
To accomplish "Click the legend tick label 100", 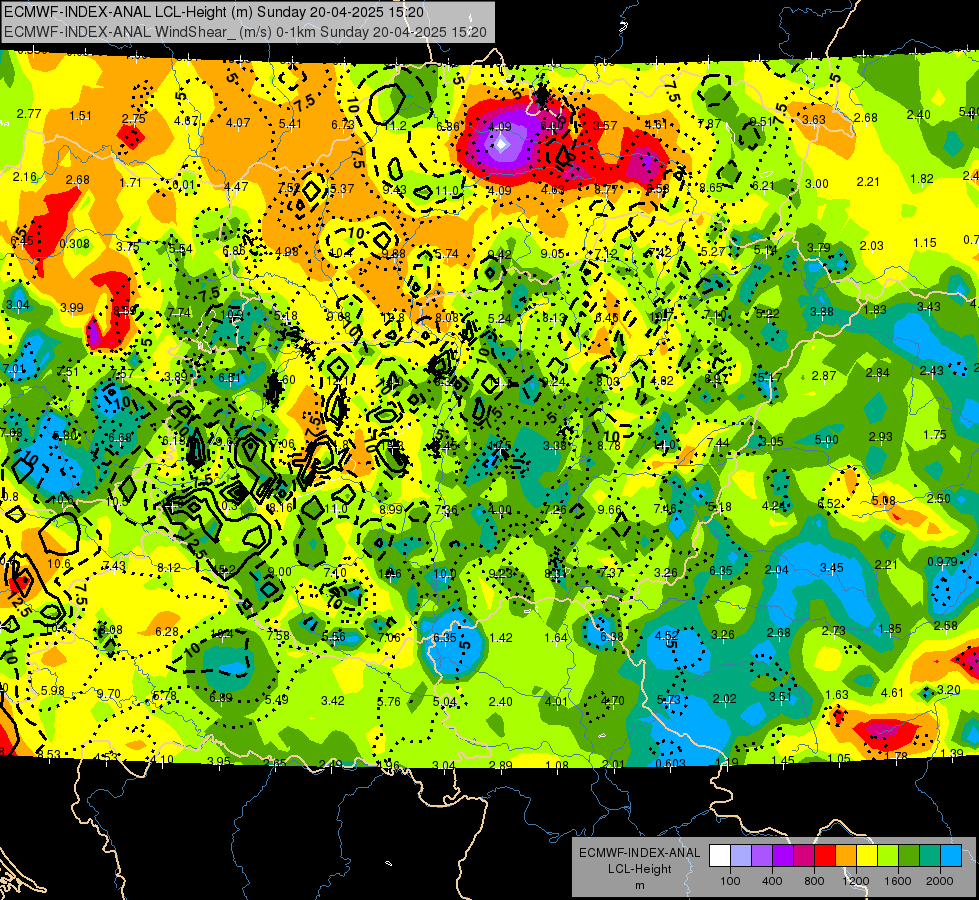I will coord(731,881).
